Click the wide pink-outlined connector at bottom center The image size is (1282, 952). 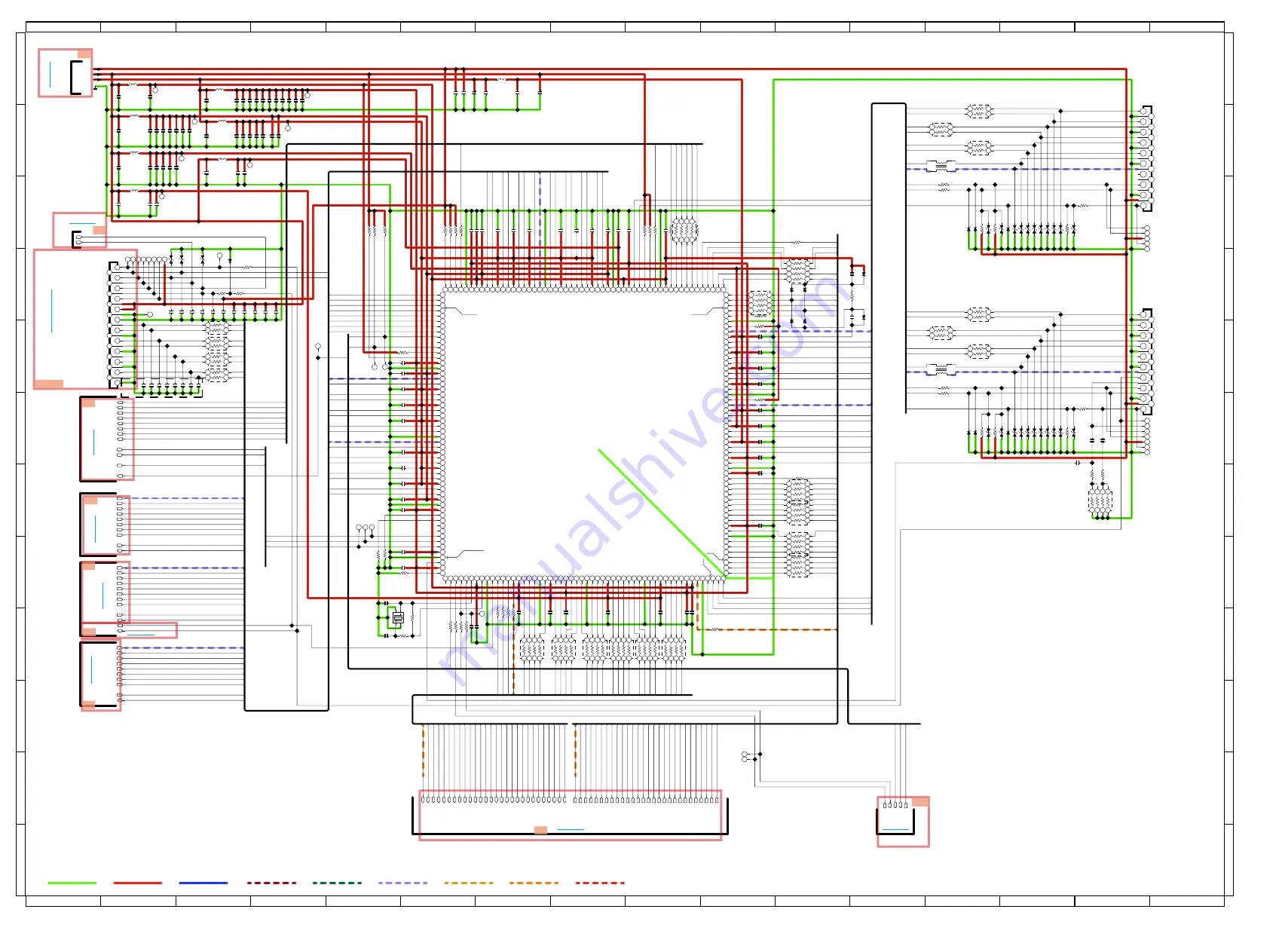click(x=571, y=815)
